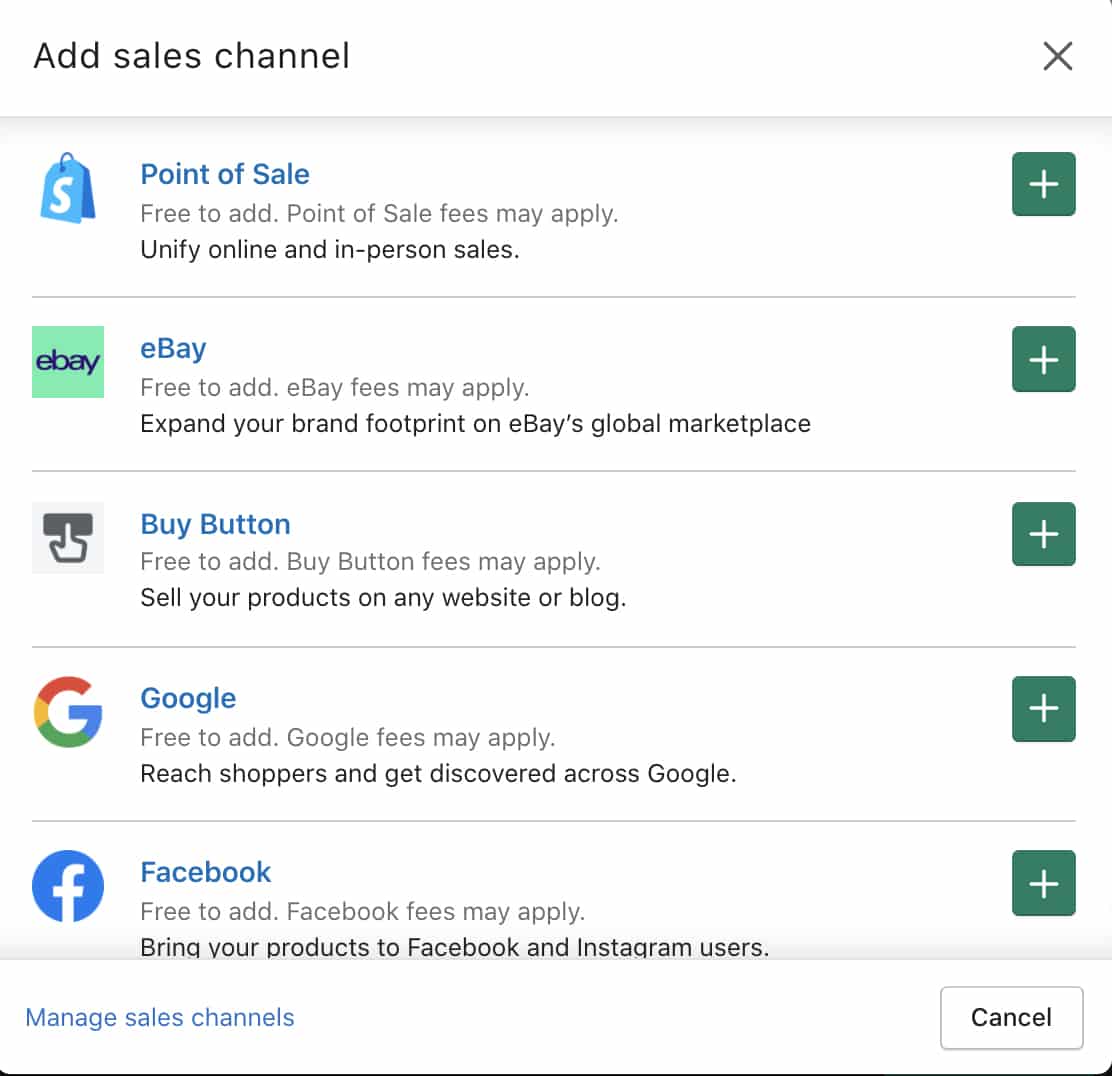Viewport: 1112px width, 1076px height.
Task: Open the Point of Sale title link
Action: coord(225,174)
